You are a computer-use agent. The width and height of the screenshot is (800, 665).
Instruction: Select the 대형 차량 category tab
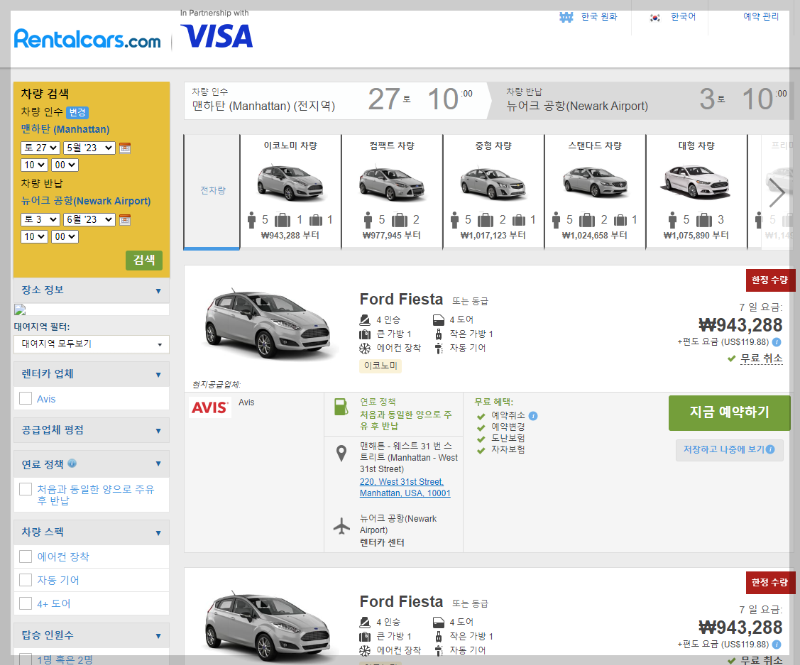point(696,191)
